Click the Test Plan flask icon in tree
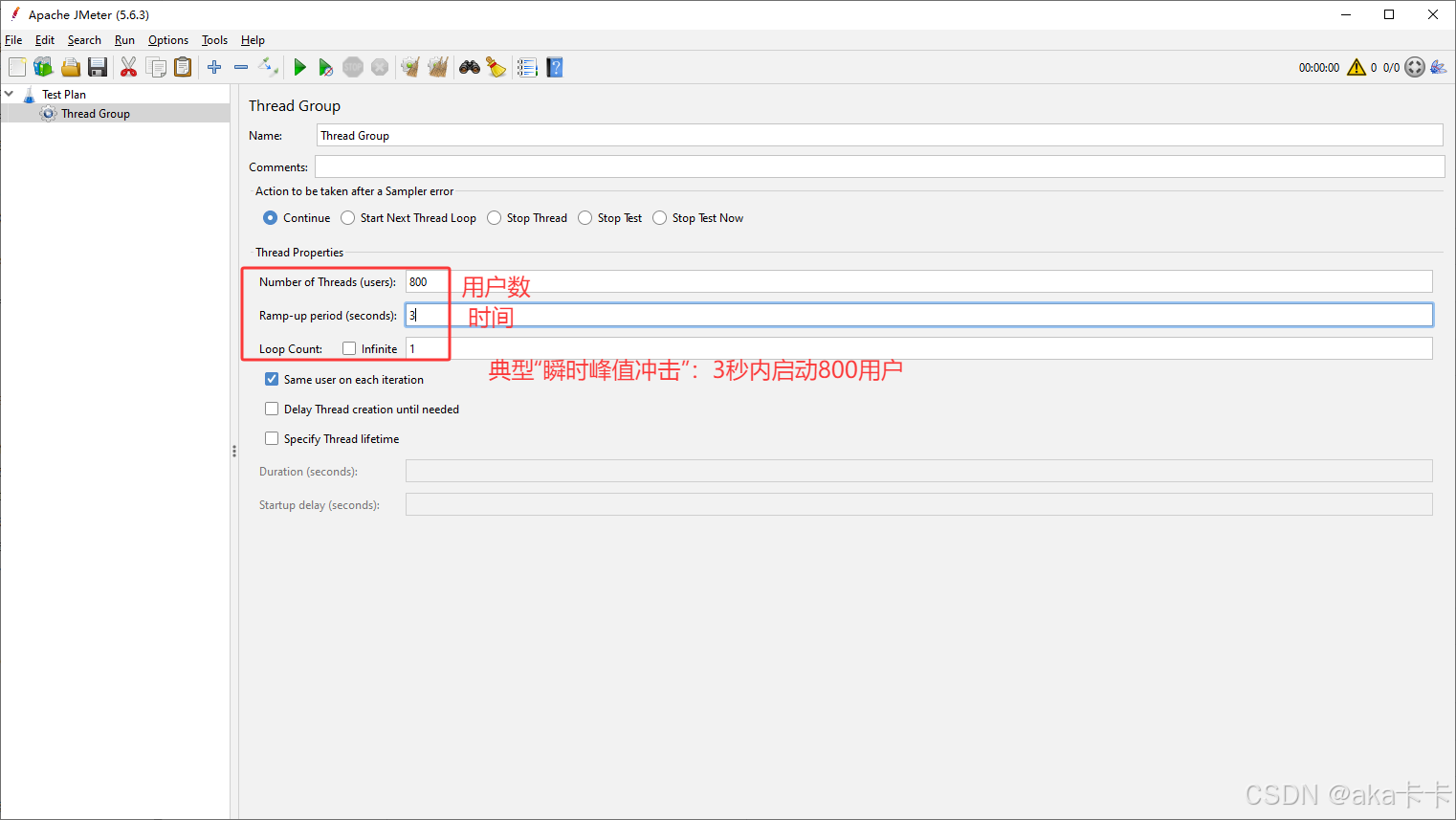Screen dimensions: 1456x820 29,94
